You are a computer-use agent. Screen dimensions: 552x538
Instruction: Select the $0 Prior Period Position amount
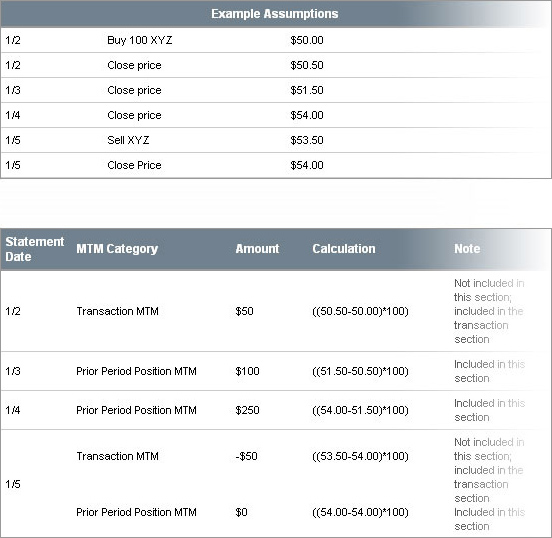(241, 512)
